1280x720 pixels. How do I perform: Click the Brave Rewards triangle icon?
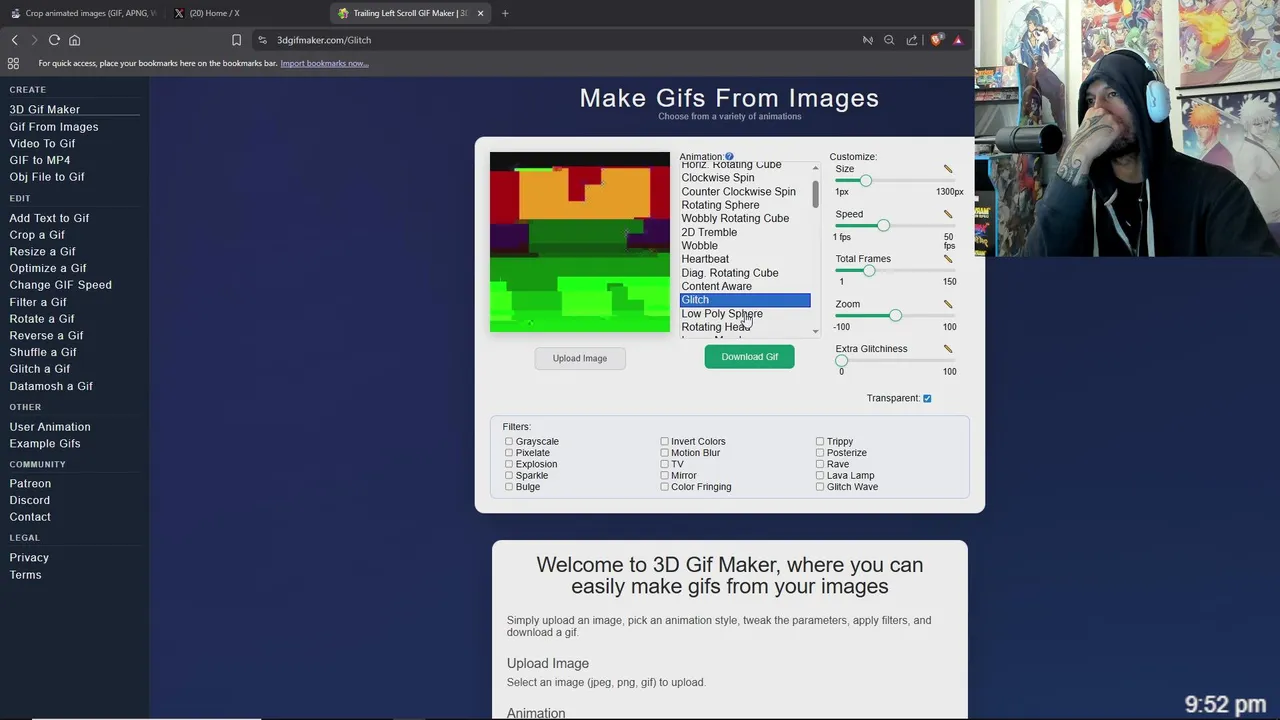[958, 40]
